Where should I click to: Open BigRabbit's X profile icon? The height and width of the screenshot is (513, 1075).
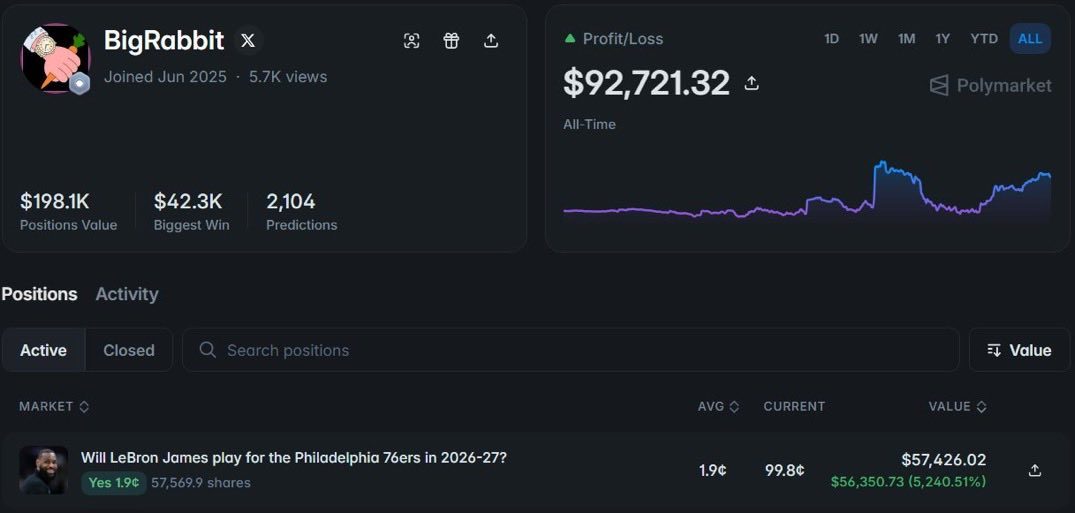point(248,41)
